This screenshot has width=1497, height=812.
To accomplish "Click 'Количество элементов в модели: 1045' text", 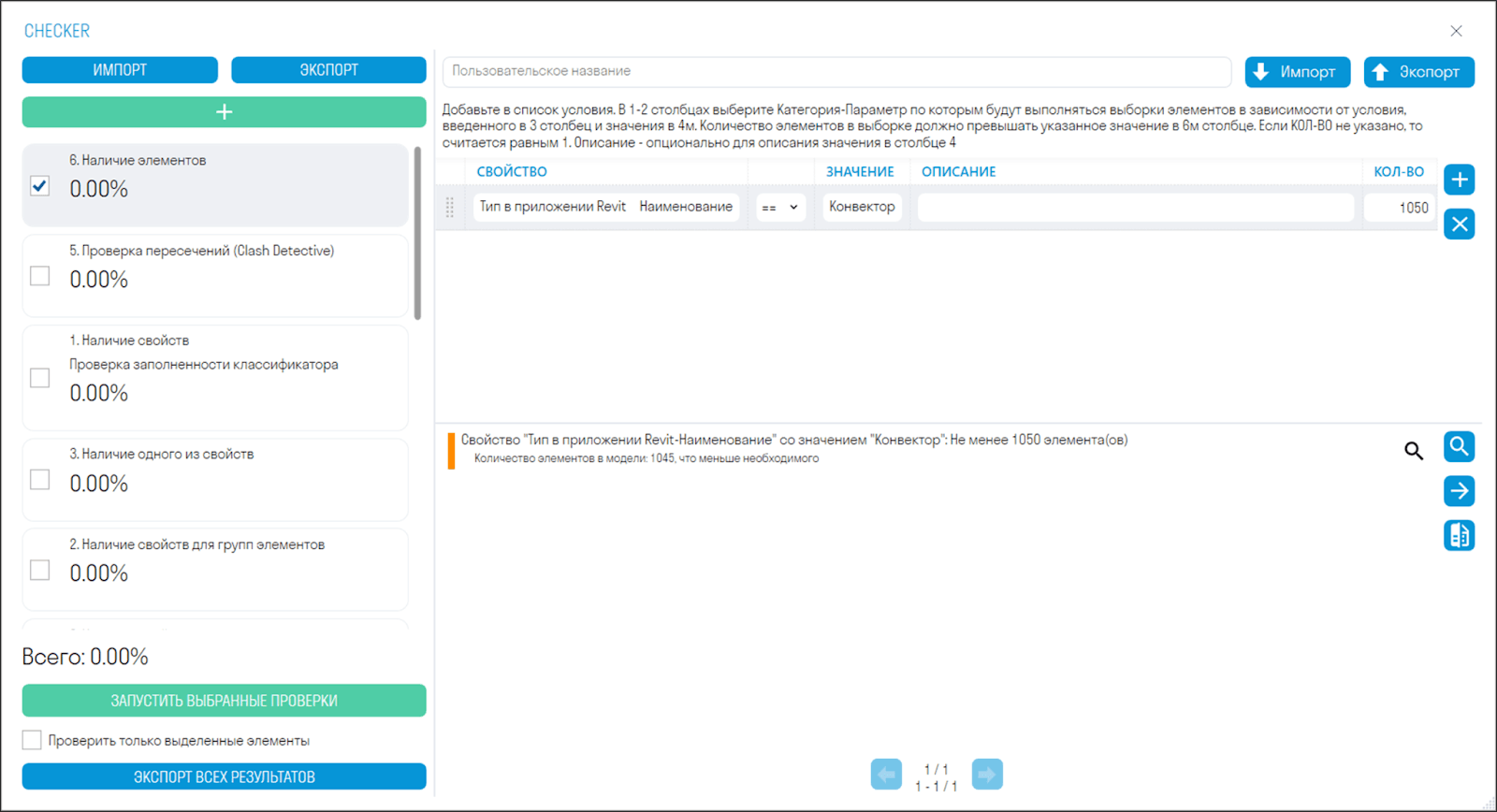I will [647, 458].
